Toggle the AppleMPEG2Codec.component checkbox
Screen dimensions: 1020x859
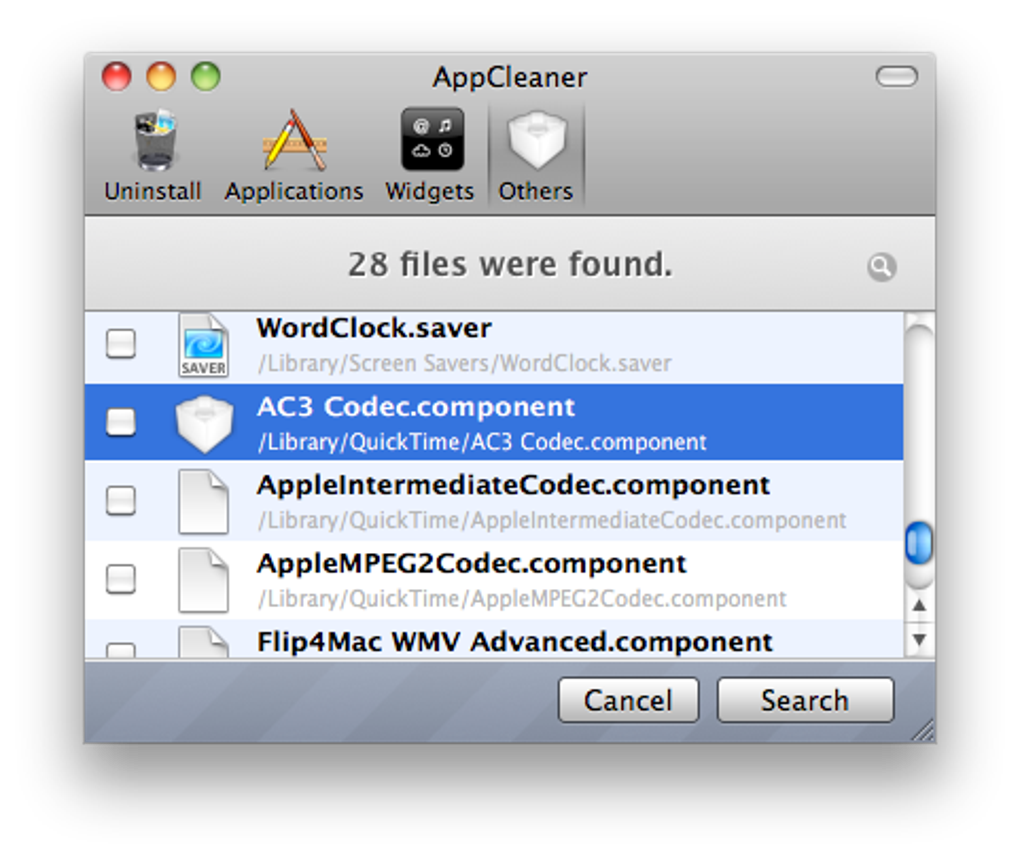(x=121, y=578)
